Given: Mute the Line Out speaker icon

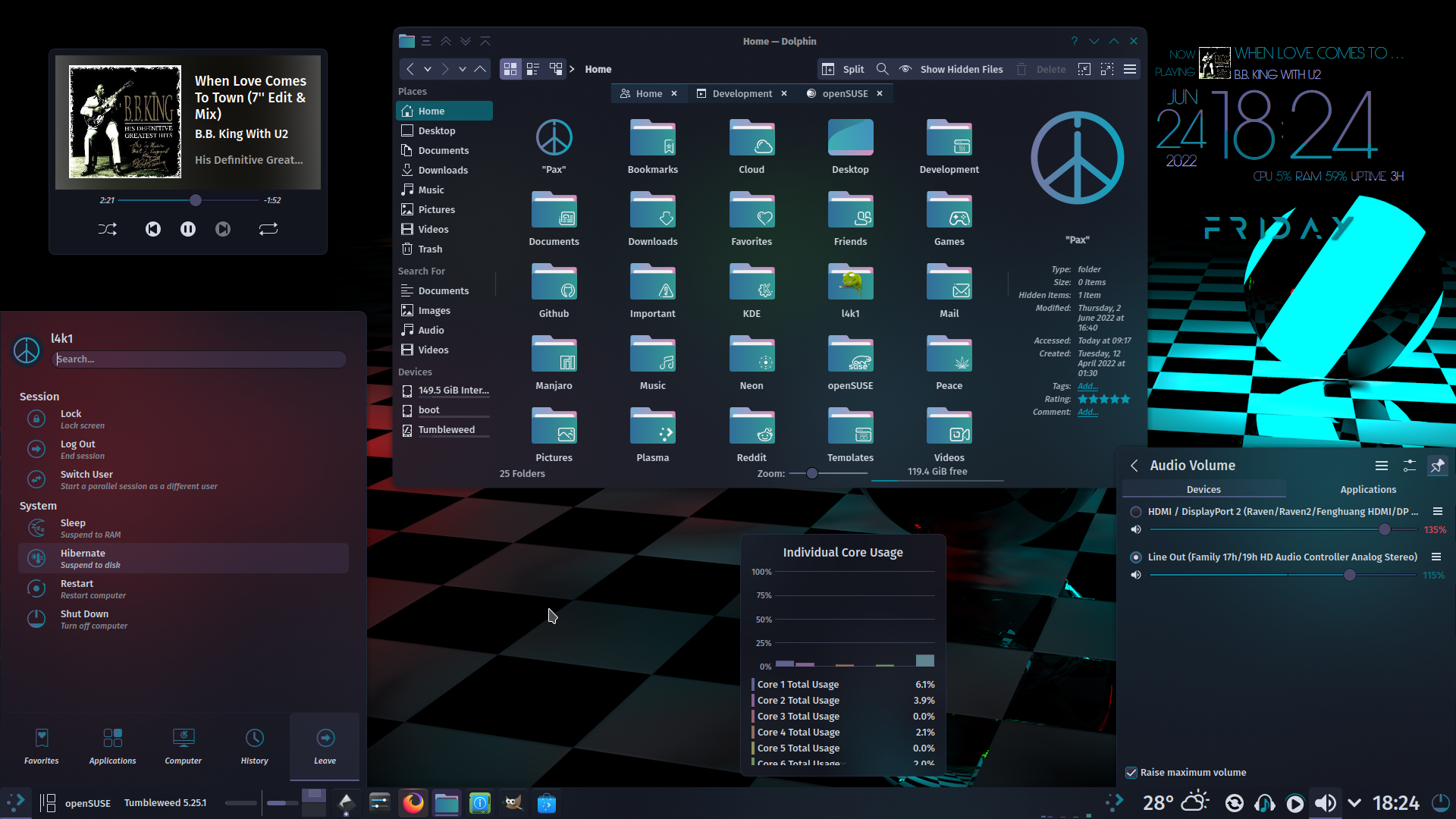Looking at the screenshot, I should 1136,575.
